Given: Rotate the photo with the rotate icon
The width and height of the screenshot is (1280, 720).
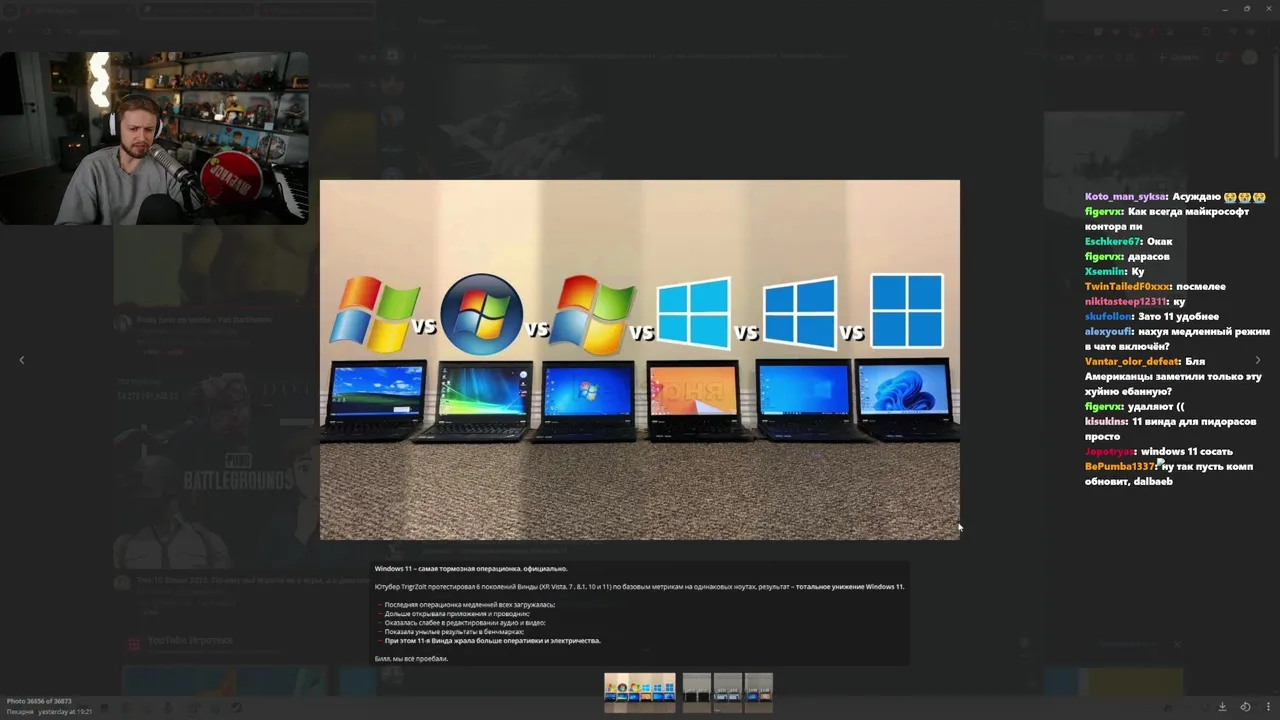Looking at the screenshot, I should (1245, 707).
